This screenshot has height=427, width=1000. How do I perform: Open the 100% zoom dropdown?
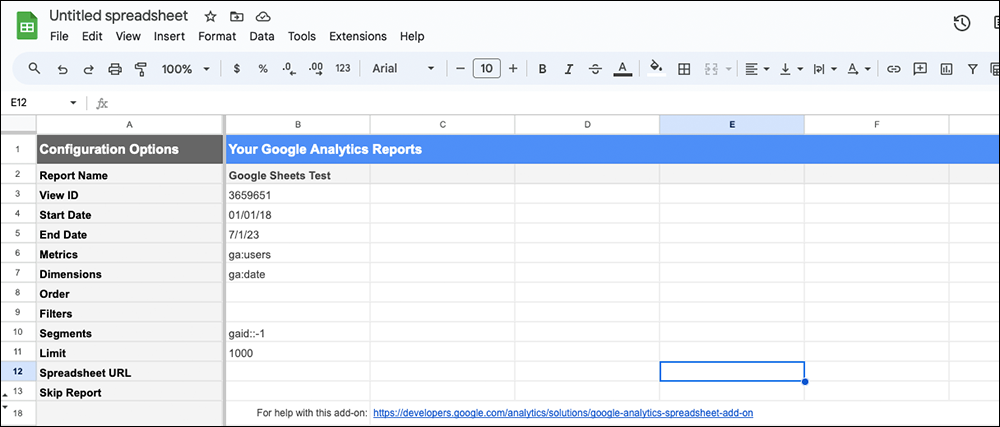(x=186, y=69)
